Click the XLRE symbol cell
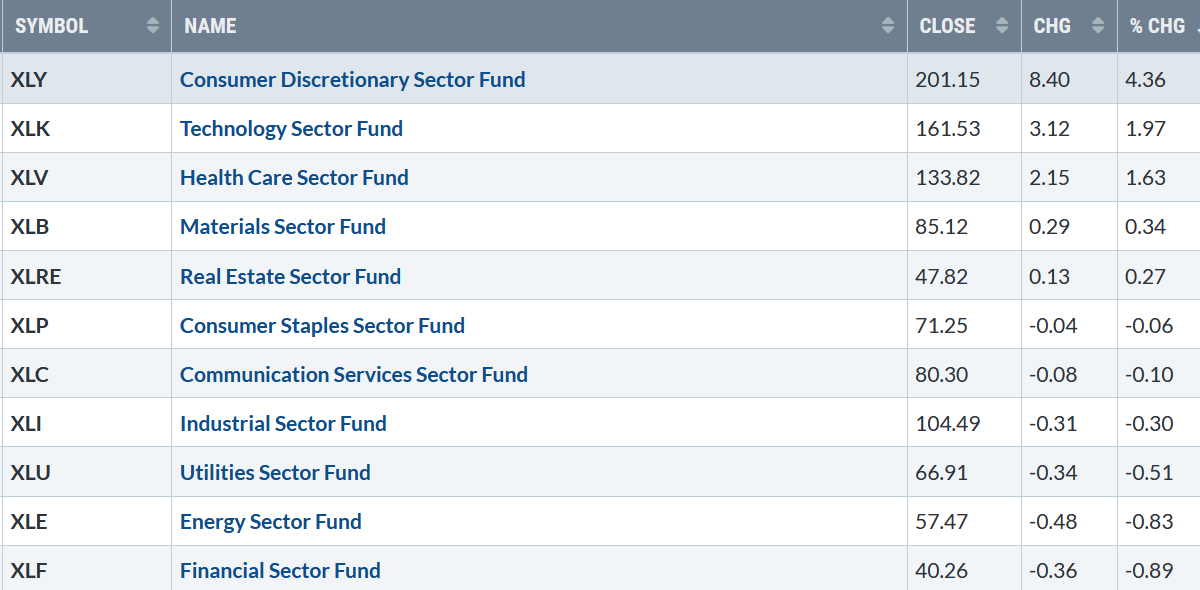This screenshot has width=1200, height=590. click(x=86, y=276)
